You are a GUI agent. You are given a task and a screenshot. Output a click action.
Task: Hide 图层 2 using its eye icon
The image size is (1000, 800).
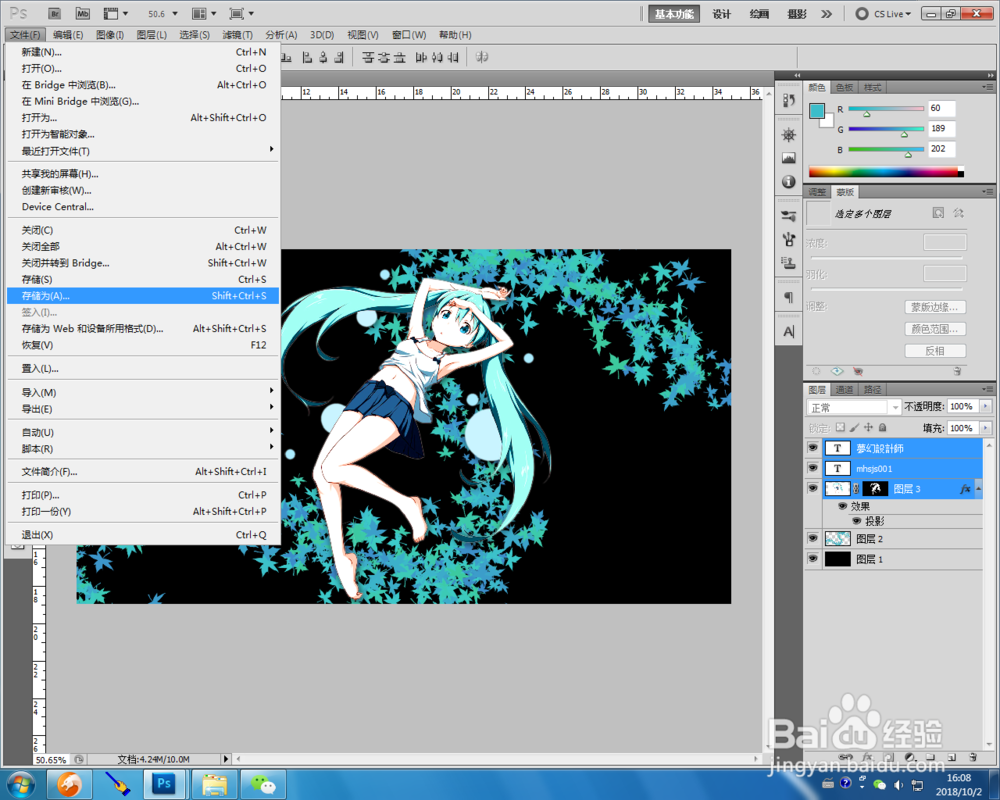[812, 538]
